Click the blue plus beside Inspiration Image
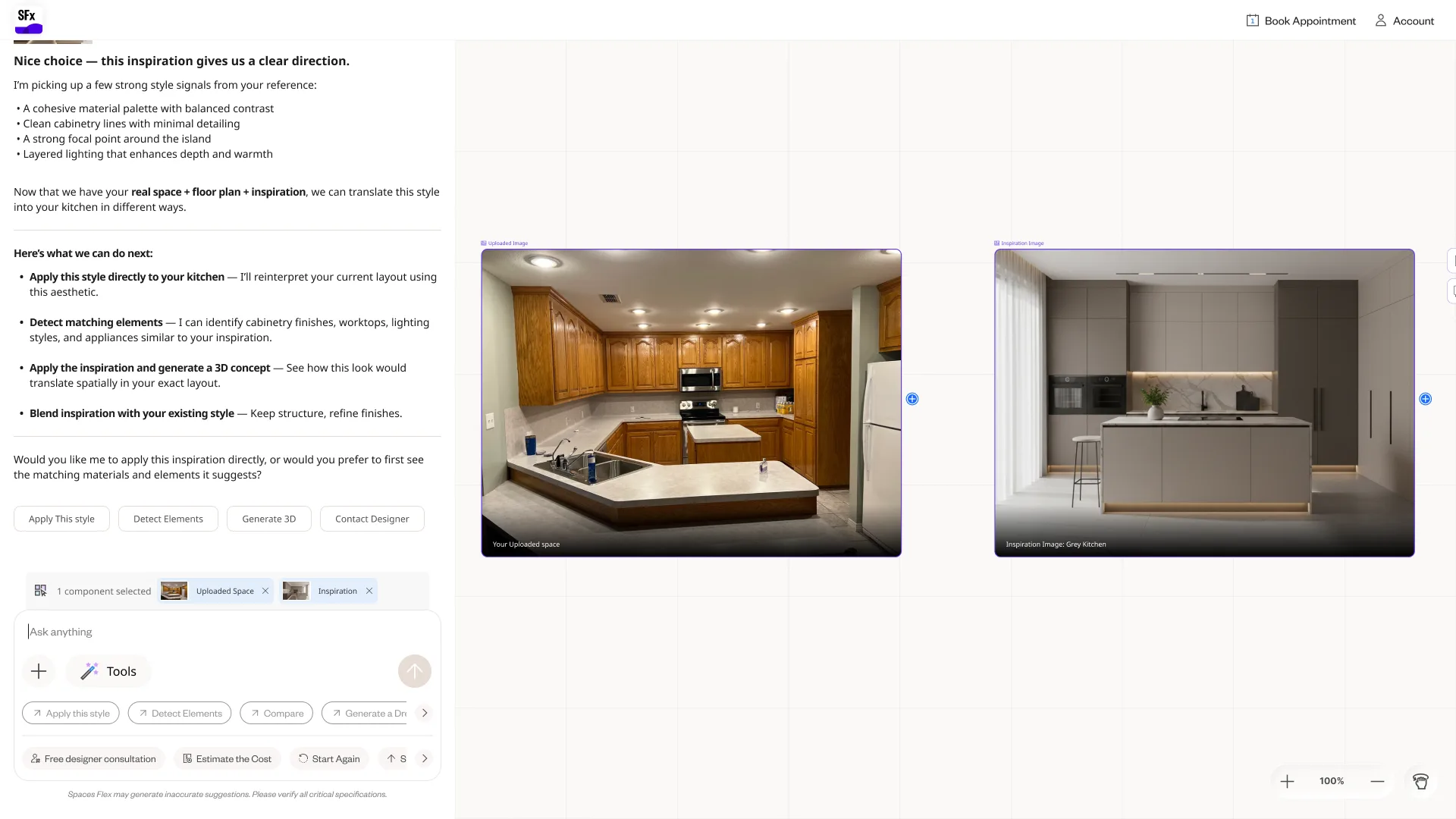The height and width of the screenshot is (819, 1456). click(x=1426, y=399)
